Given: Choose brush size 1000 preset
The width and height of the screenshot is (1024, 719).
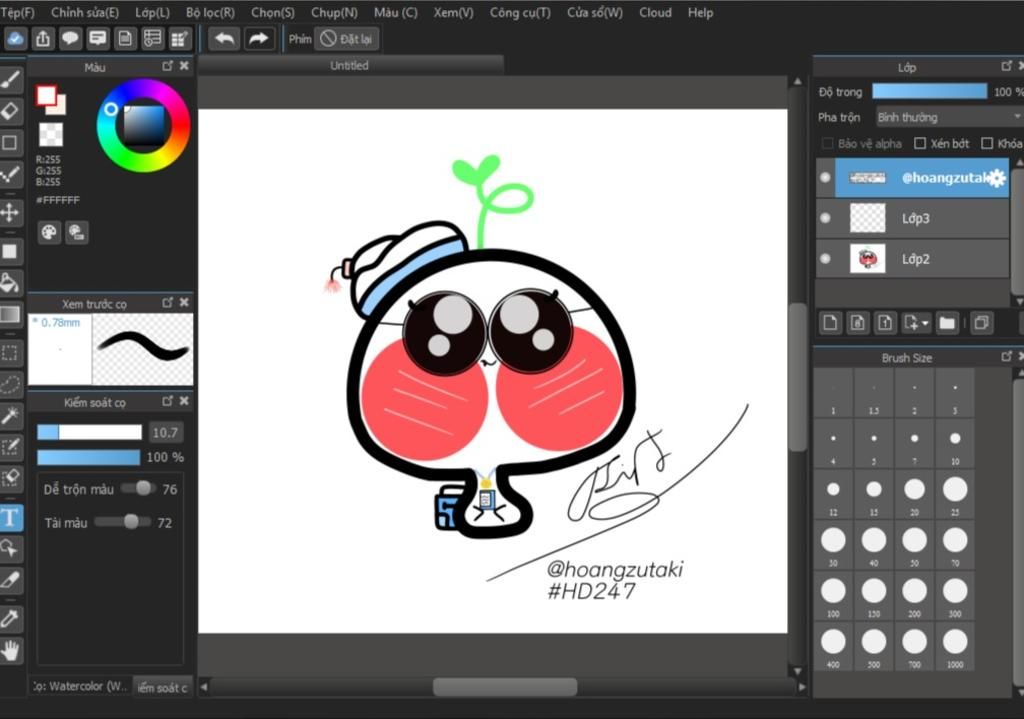Looking at the screenshot, I should click(955, 647).
